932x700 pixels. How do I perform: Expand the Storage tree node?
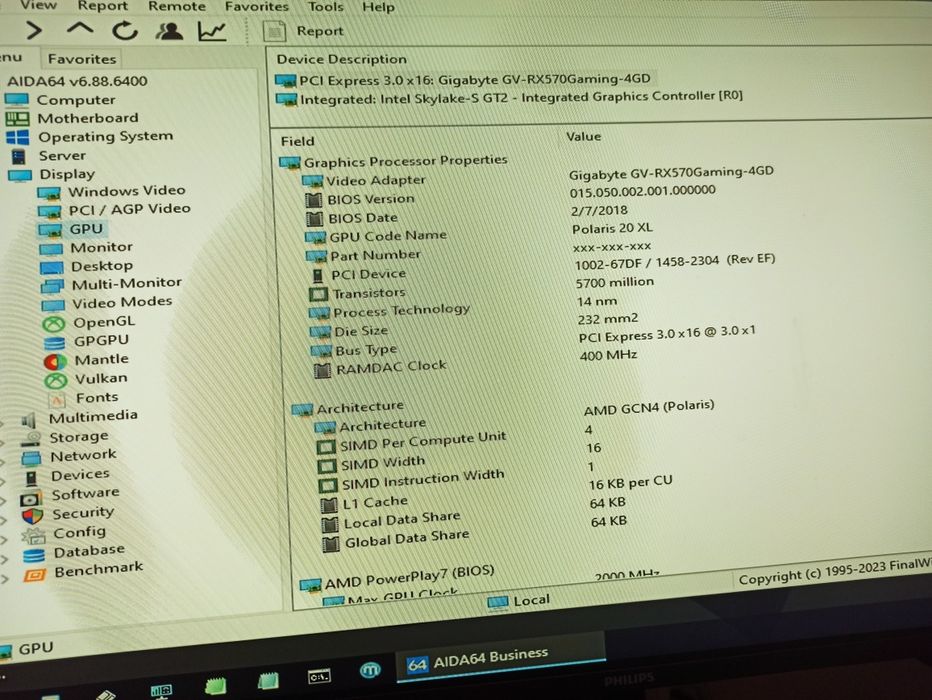[3, 443]
